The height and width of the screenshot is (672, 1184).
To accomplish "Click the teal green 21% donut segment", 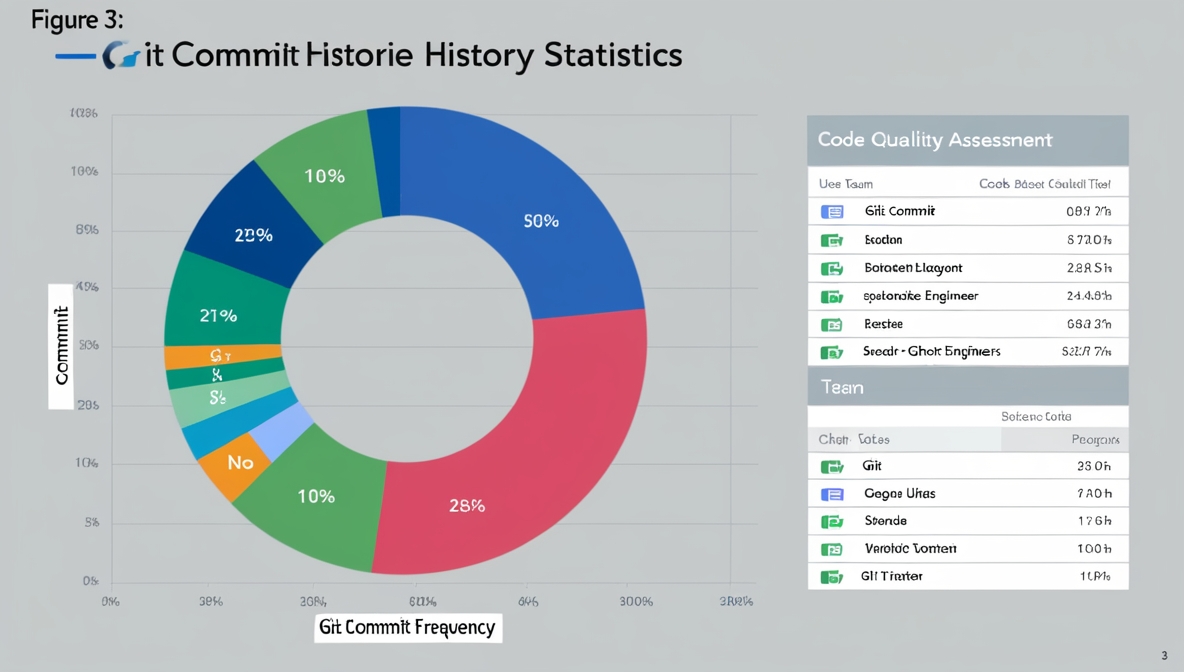I will 218,314.
